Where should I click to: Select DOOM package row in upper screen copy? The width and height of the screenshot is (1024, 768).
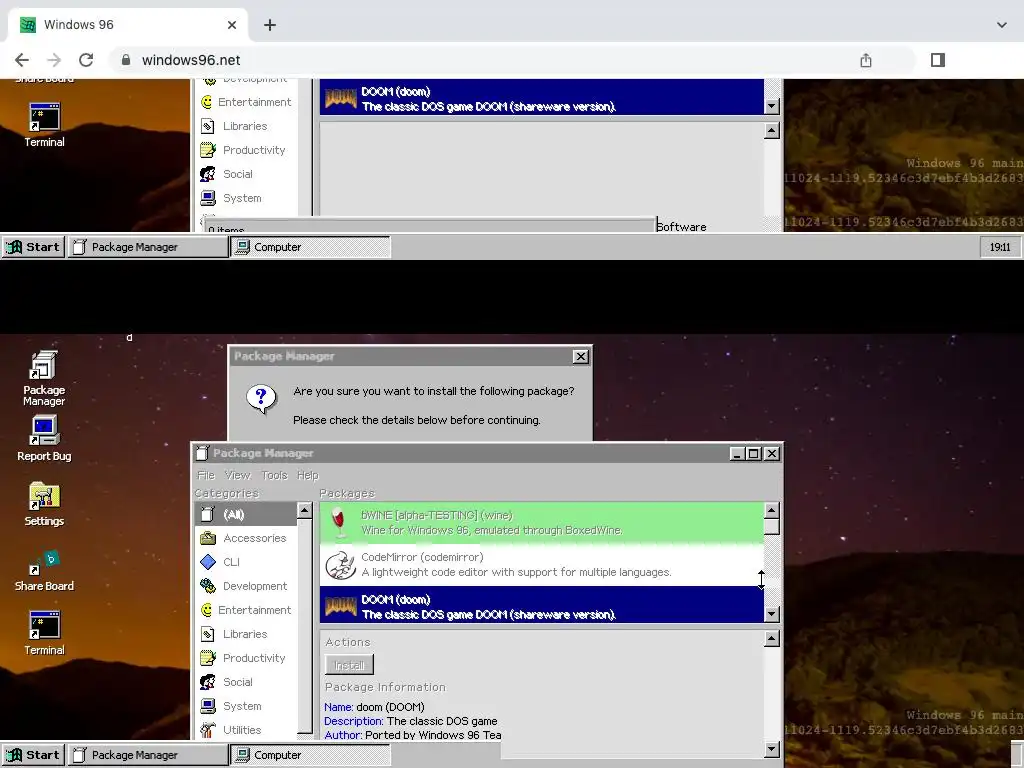[541, 97]
